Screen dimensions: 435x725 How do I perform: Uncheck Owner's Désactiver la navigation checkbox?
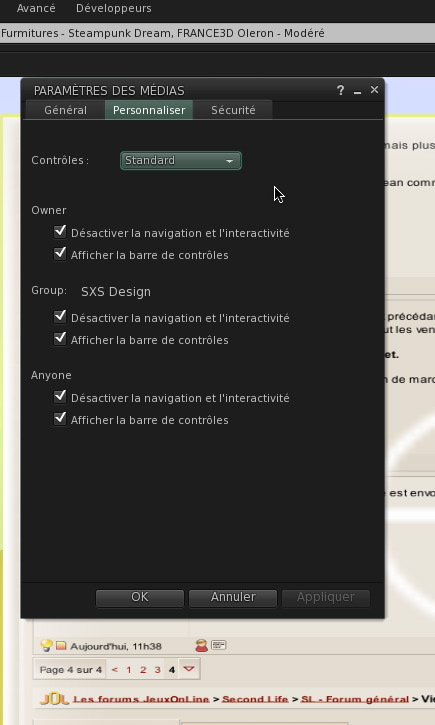[60, 231]
